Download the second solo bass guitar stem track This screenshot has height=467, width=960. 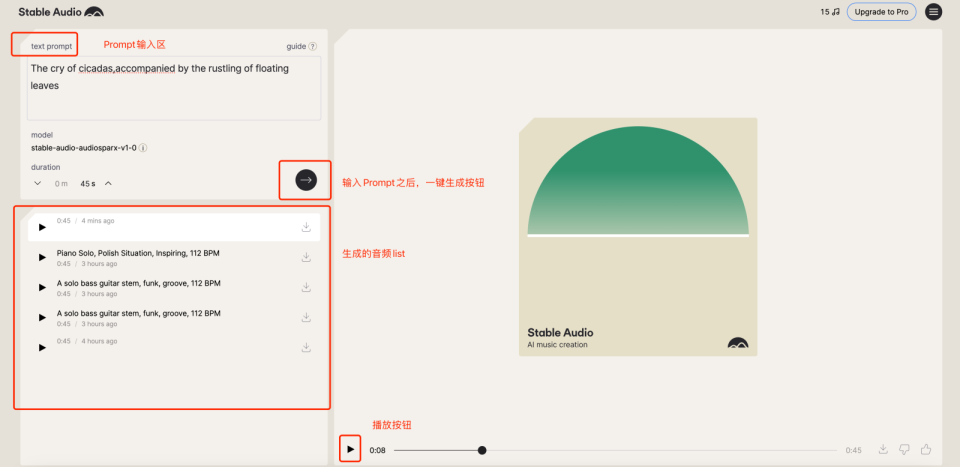pos(306,317)
